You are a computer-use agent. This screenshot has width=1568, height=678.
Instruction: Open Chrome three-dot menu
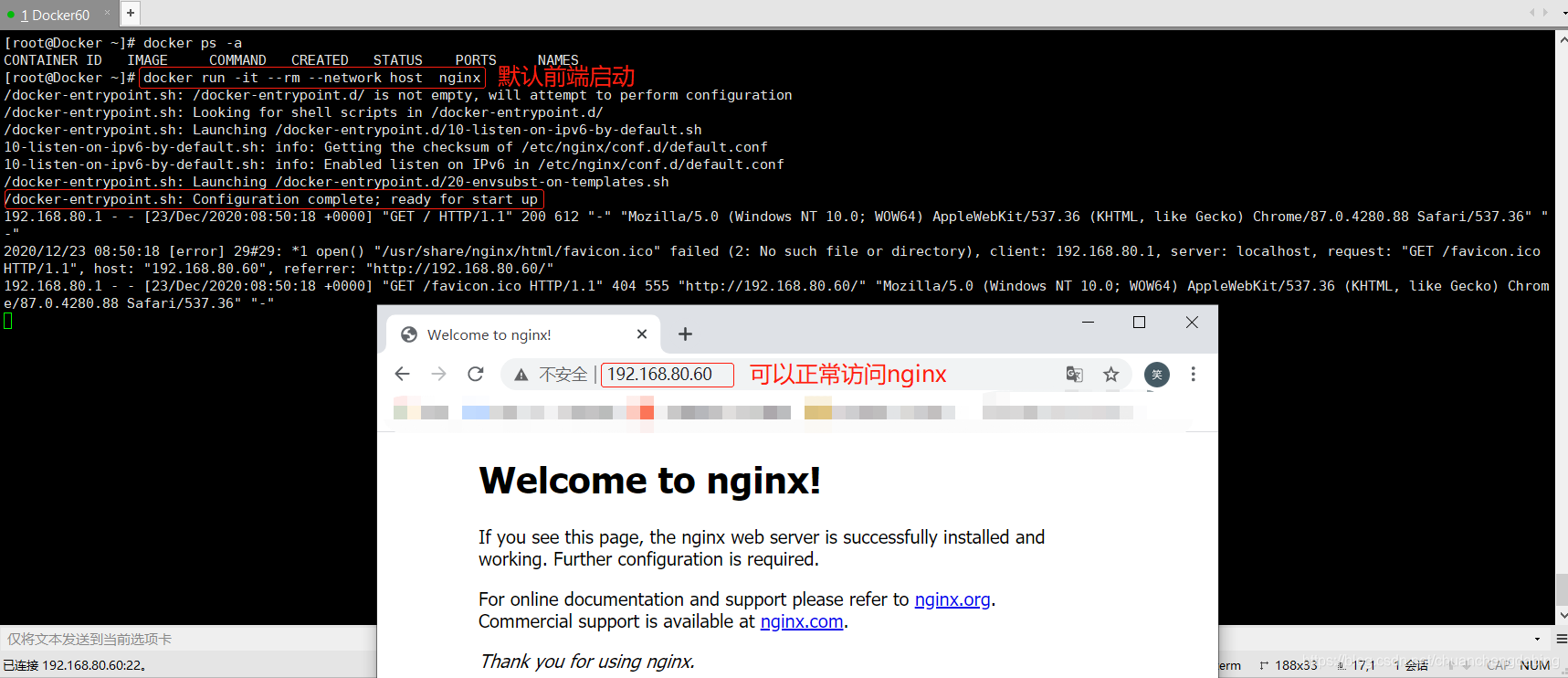pos(1193,374)
